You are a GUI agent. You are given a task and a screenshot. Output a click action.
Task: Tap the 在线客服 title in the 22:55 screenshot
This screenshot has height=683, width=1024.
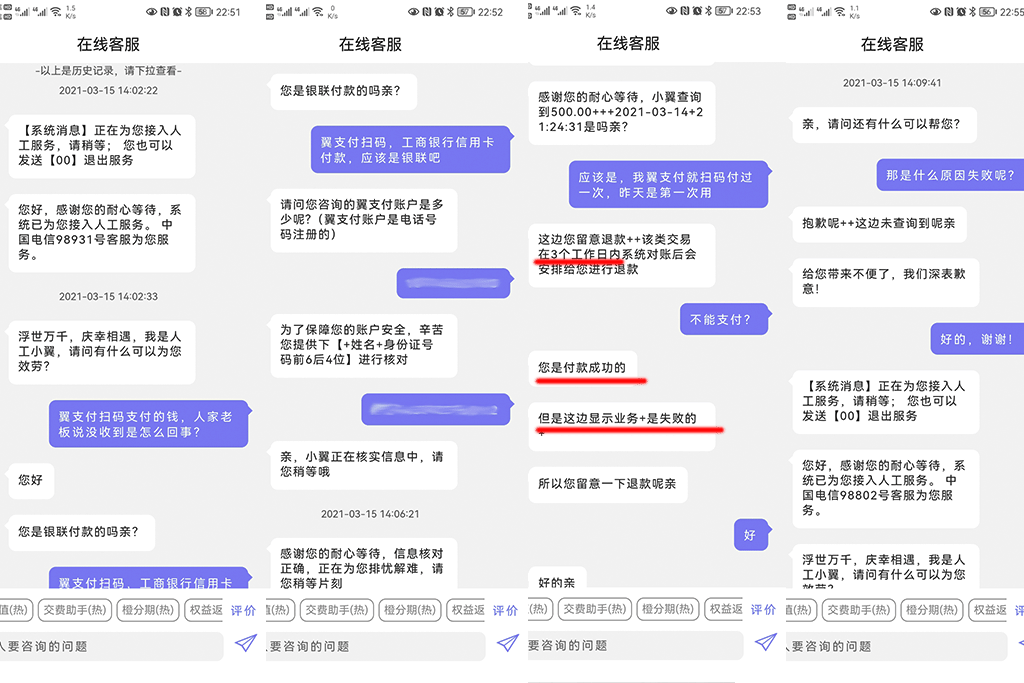892,44
